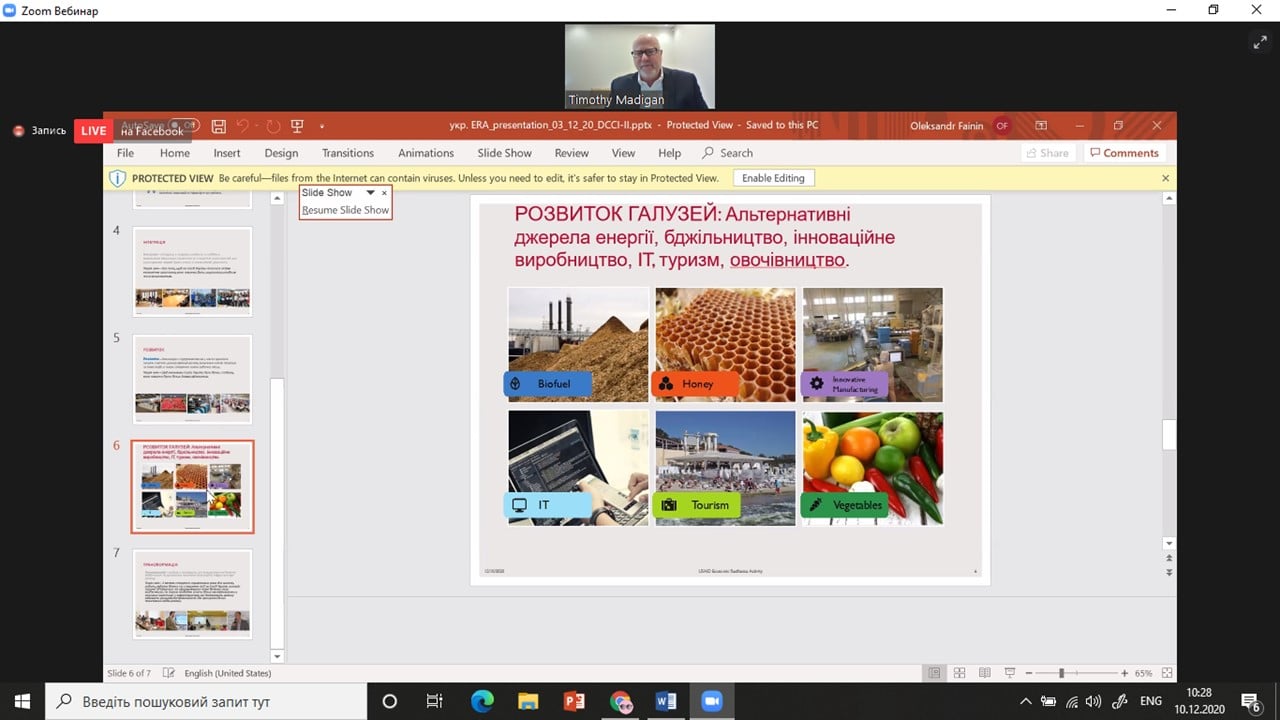Image resolution: width=1280 pixels, height=720 pixels.
Task: Expand Customize Quick Access Toolbar dropdown
Action: [x=322, y=126]
